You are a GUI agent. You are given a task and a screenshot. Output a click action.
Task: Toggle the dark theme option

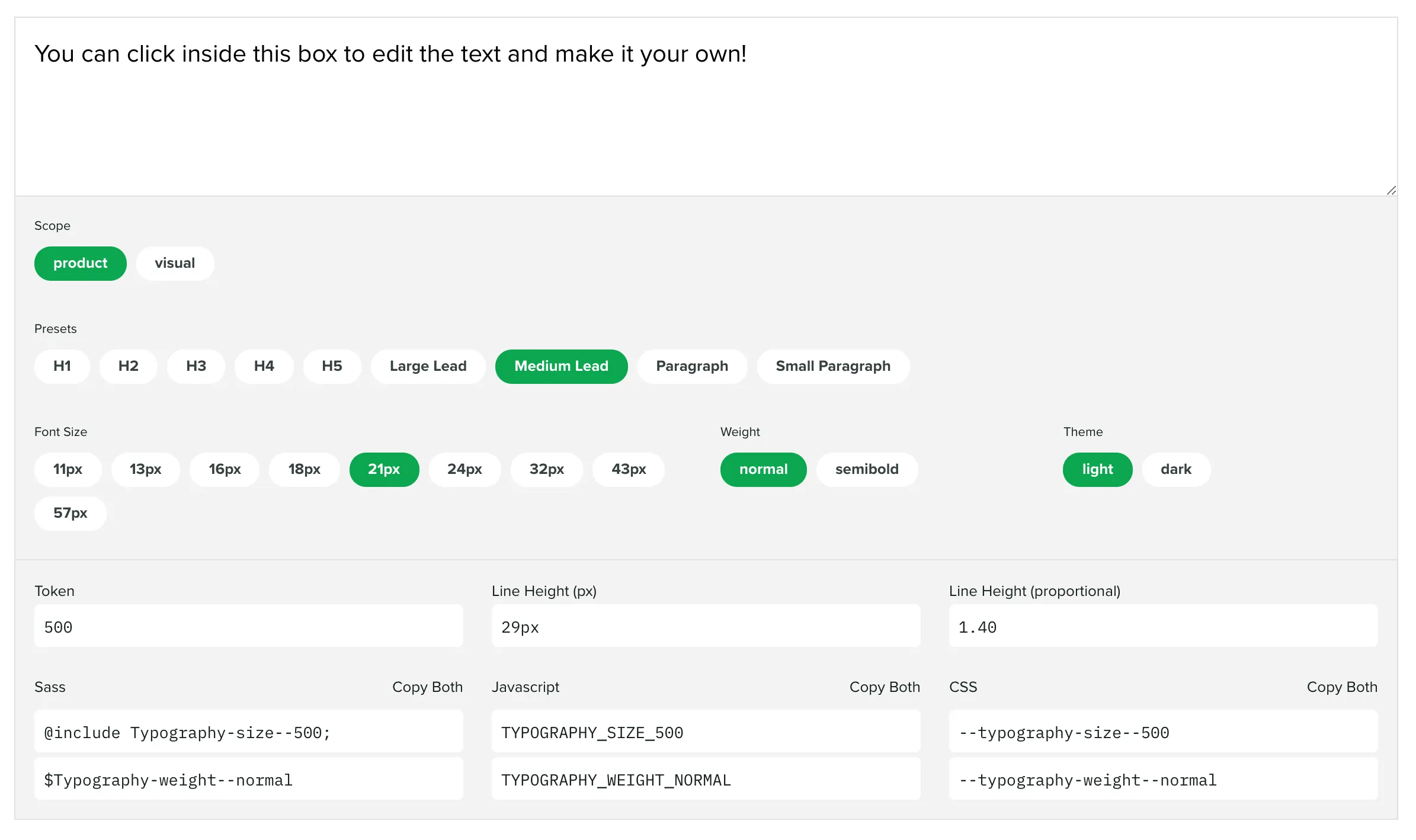1176,469
